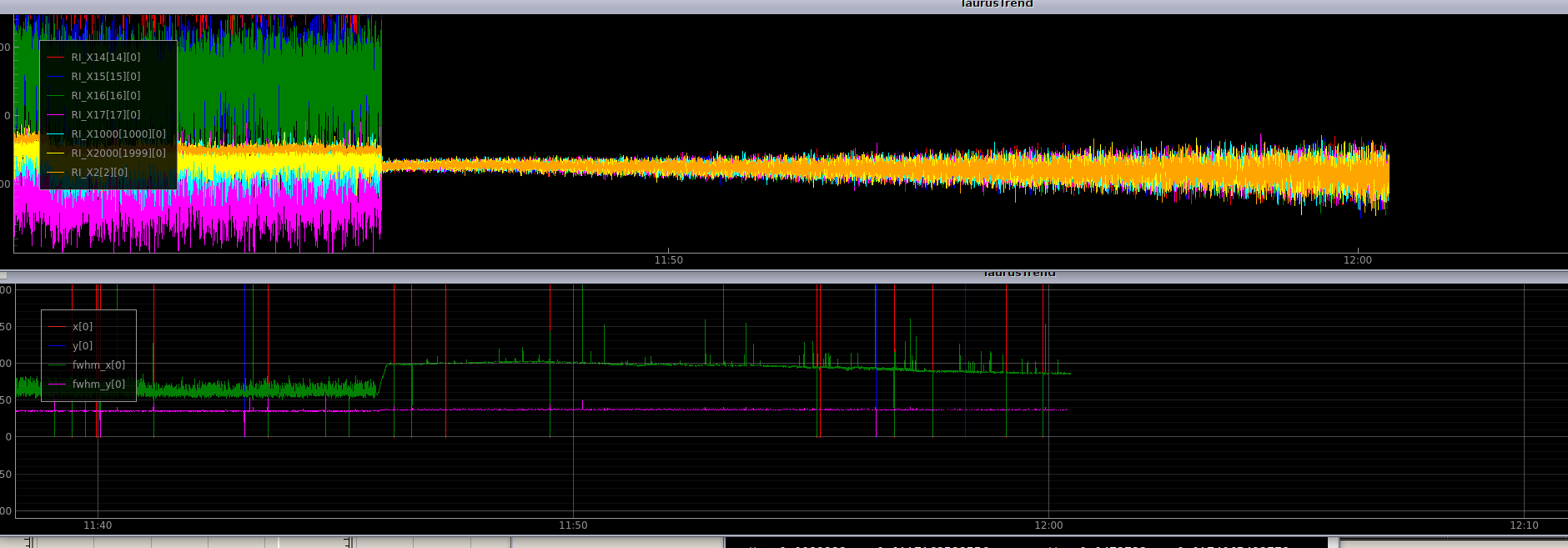Screen dimensions: 1568x548
Task: Click the magenta line swatch for fwhm_y[0]
Action: point(57,385)
